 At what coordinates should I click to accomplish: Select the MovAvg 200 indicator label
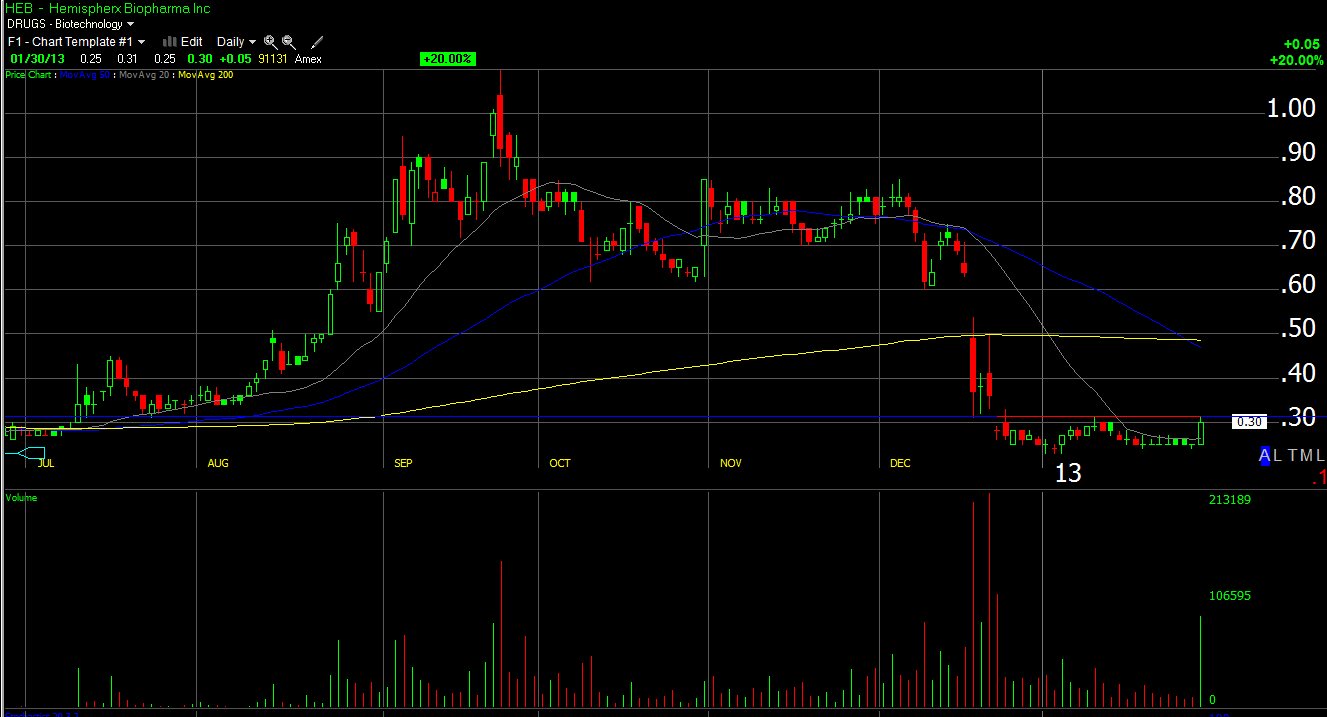pos(206,75)
